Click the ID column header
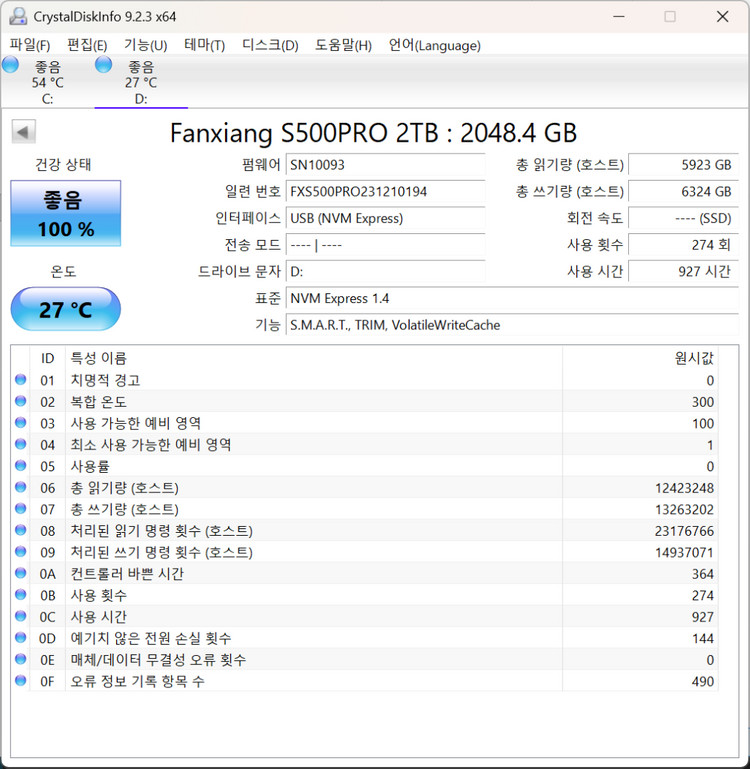This screenshot has height=769, width=750. coord(48,358)
